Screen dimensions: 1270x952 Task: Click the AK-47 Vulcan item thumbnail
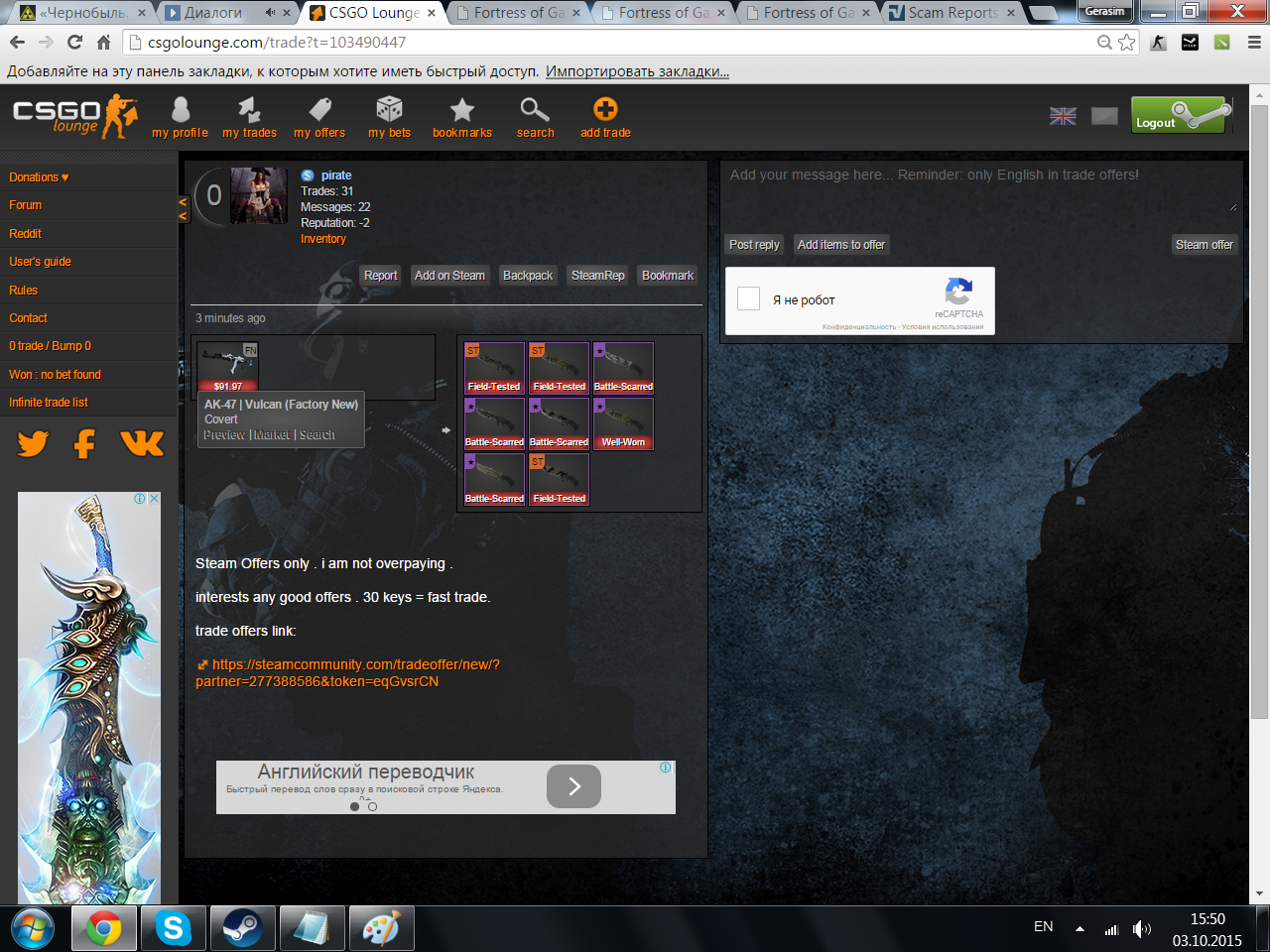point(227,367)
